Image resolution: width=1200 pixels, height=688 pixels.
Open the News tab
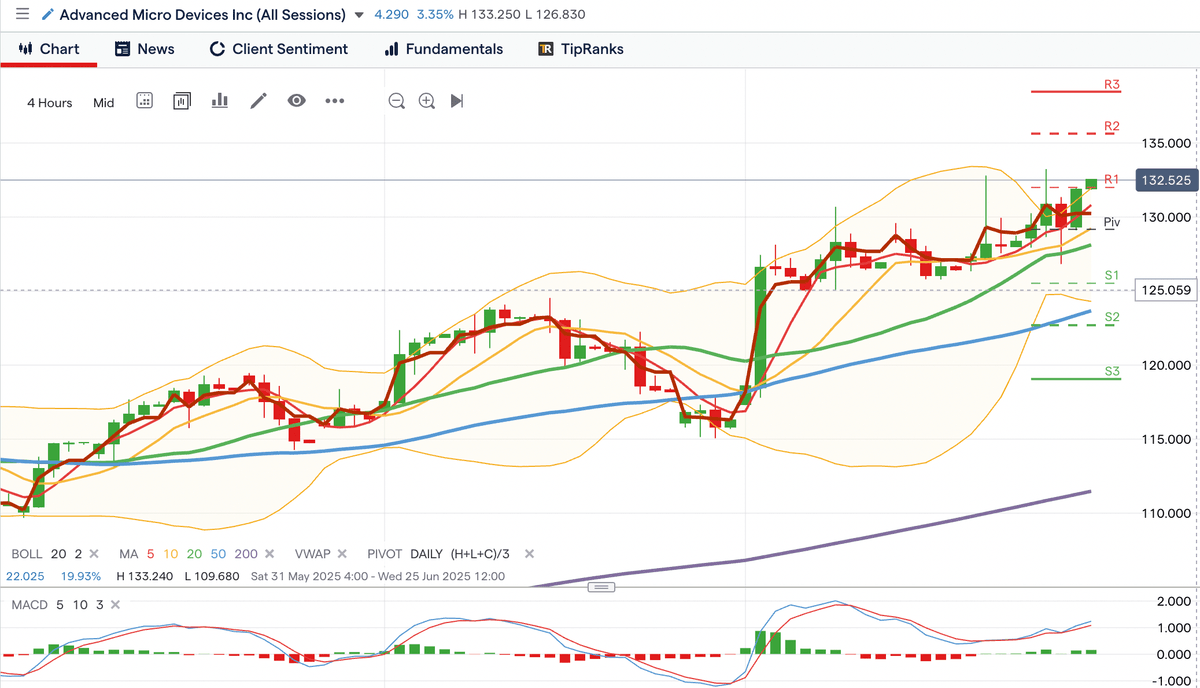[145, 49]
